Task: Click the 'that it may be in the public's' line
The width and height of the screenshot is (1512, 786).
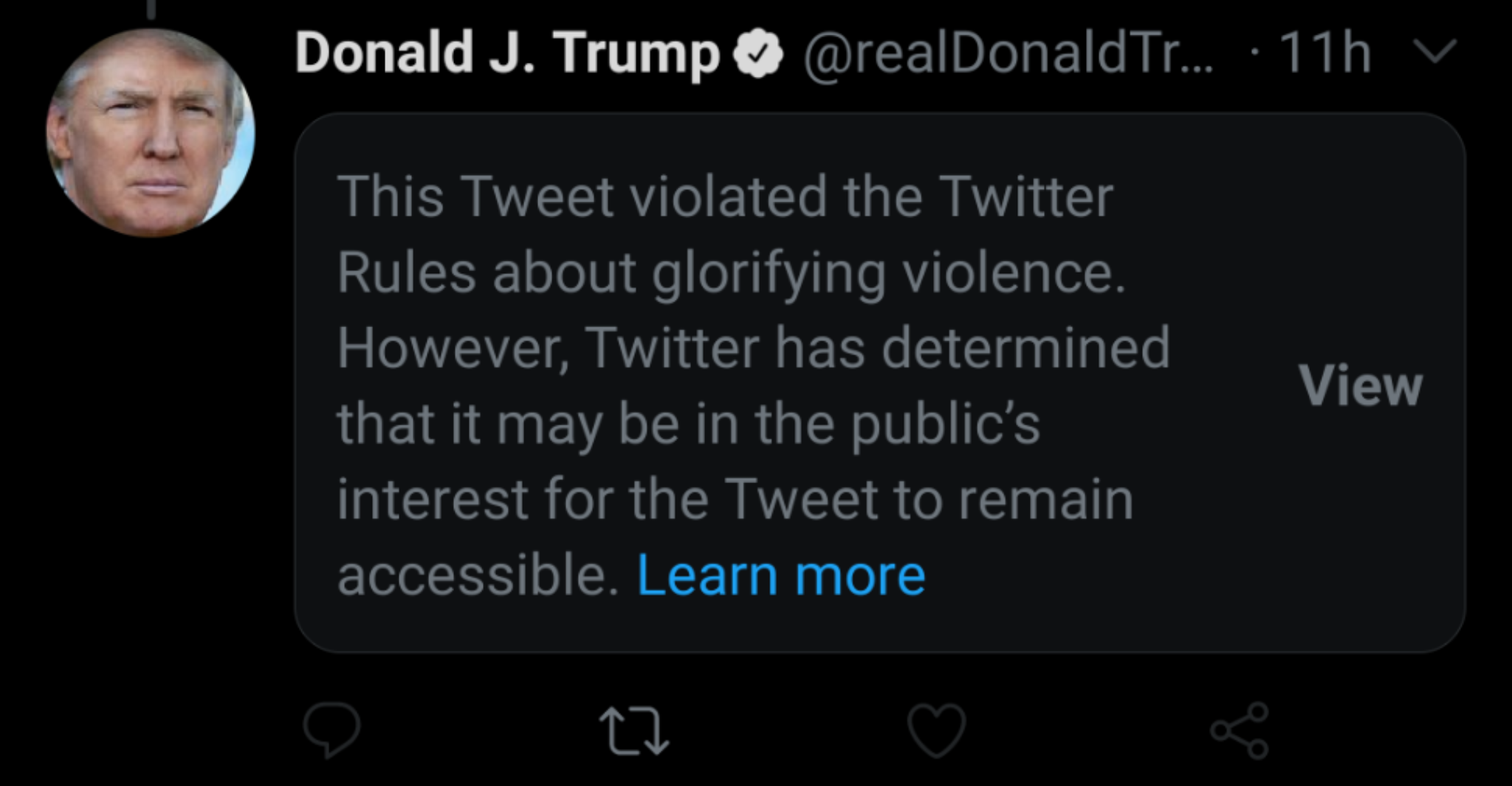Action: pyautogui.click(x=688, y=424)
